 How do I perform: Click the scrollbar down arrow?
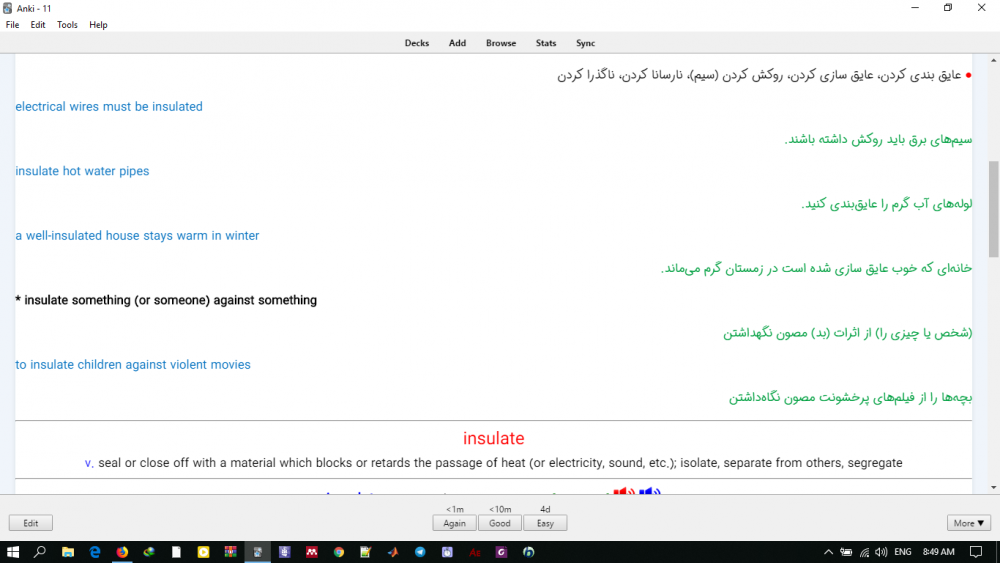(993, 488)
